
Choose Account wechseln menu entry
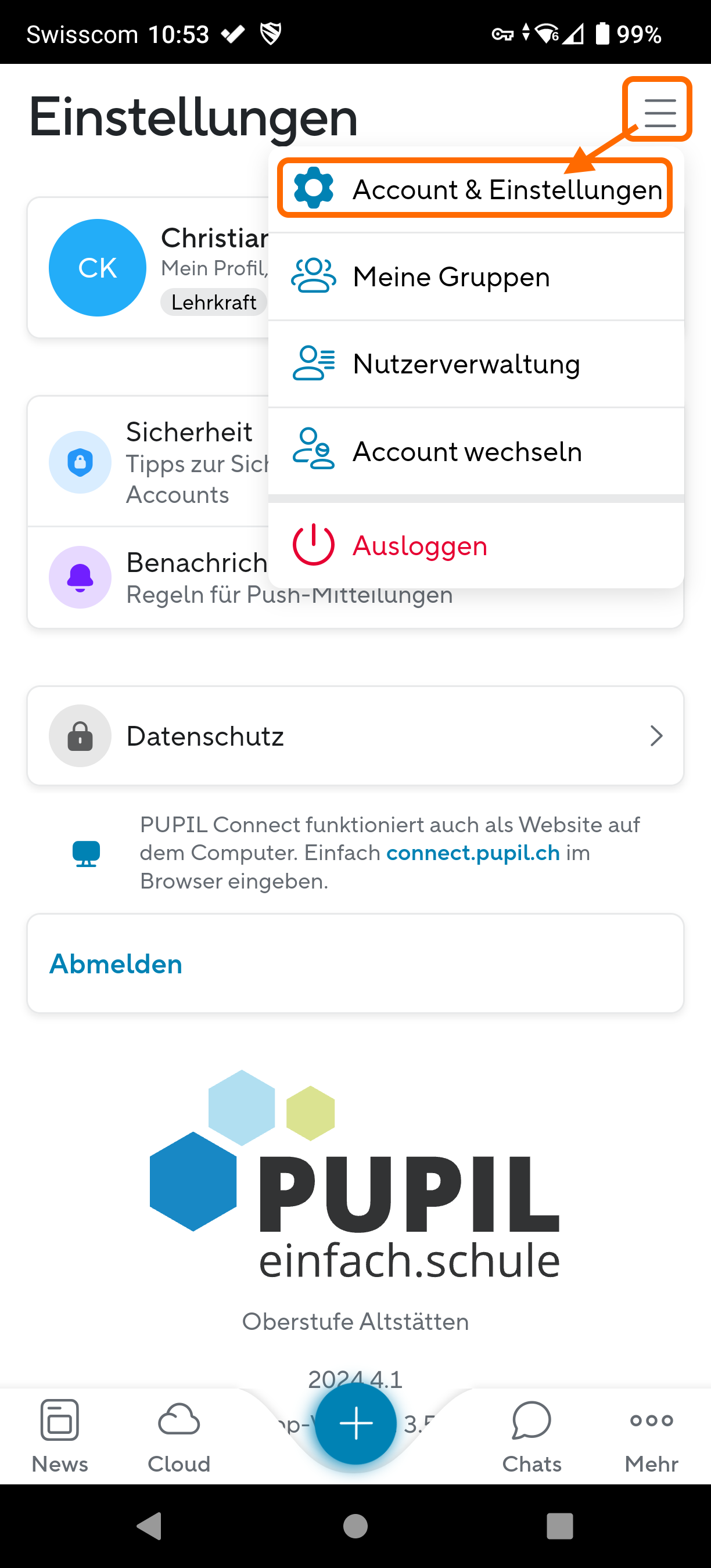tap(467, 452)
